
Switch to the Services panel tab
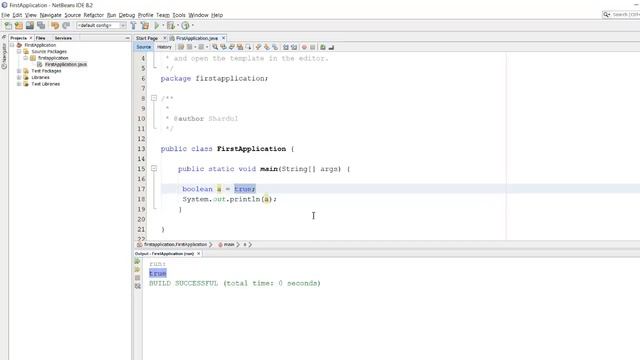click(x=63, y=38)
